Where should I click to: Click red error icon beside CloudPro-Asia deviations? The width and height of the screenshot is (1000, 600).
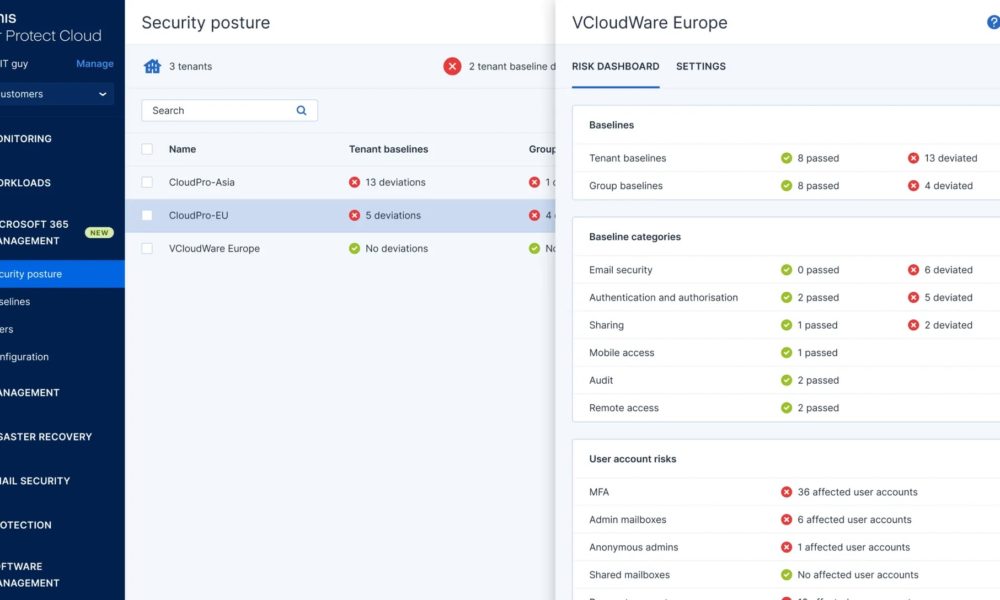[x=354, y=183]
